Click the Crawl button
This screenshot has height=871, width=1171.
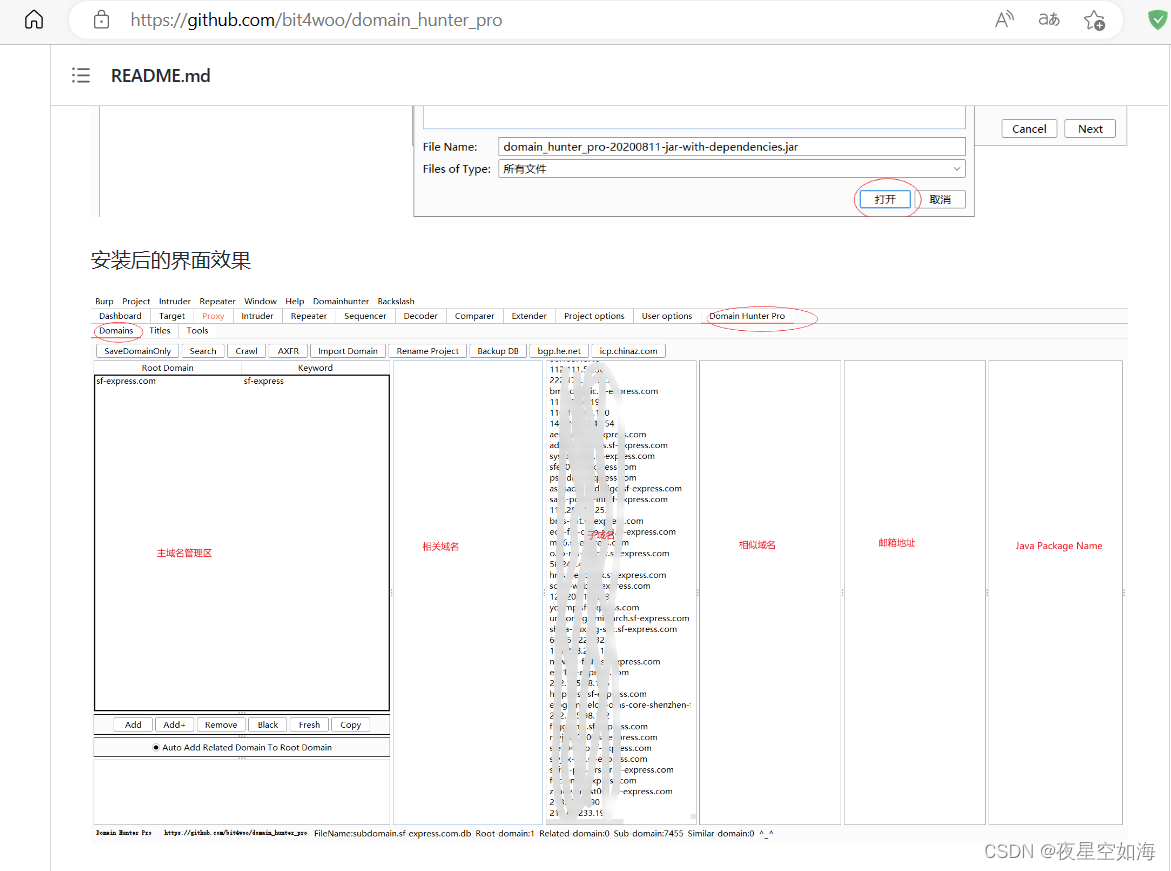tap(246, 351)
